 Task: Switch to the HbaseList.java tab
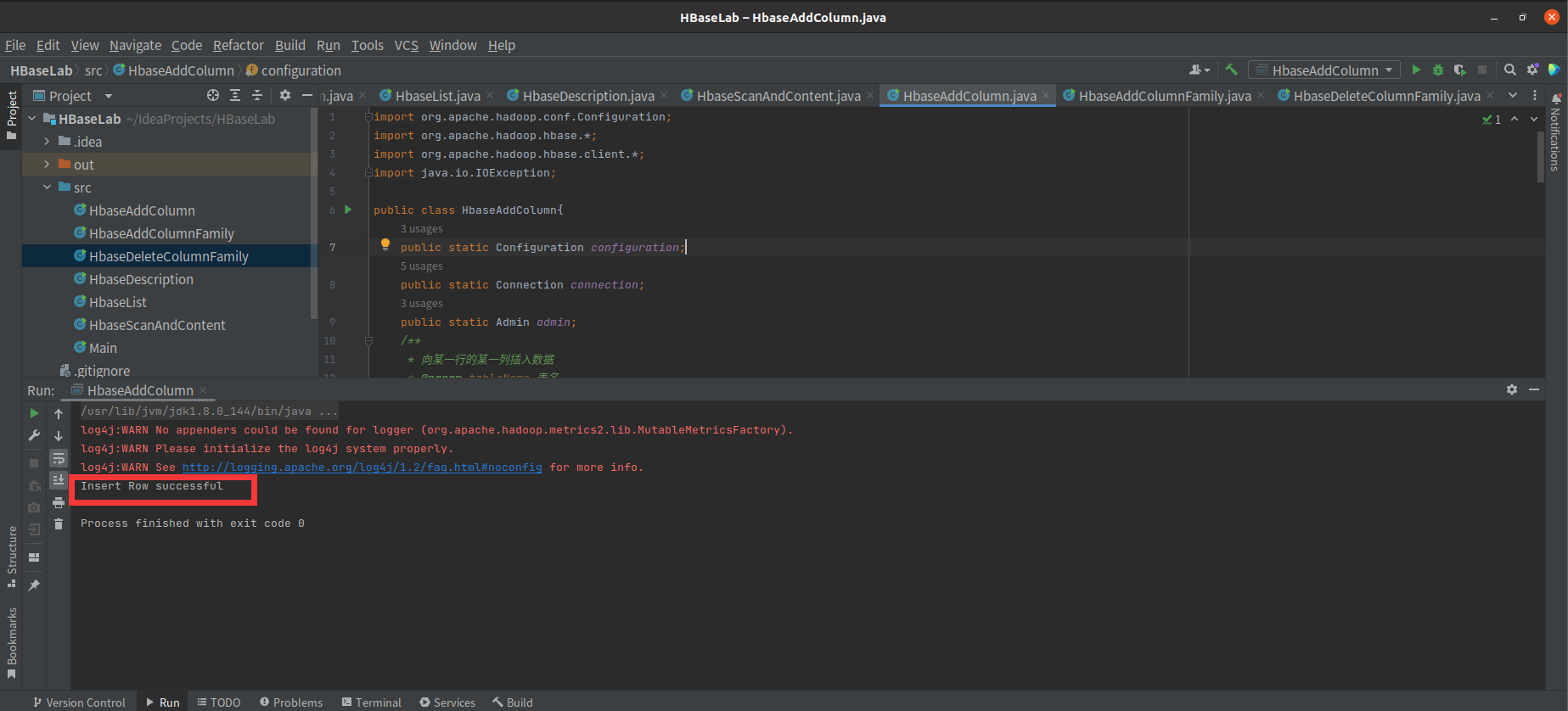coord(437,96)
